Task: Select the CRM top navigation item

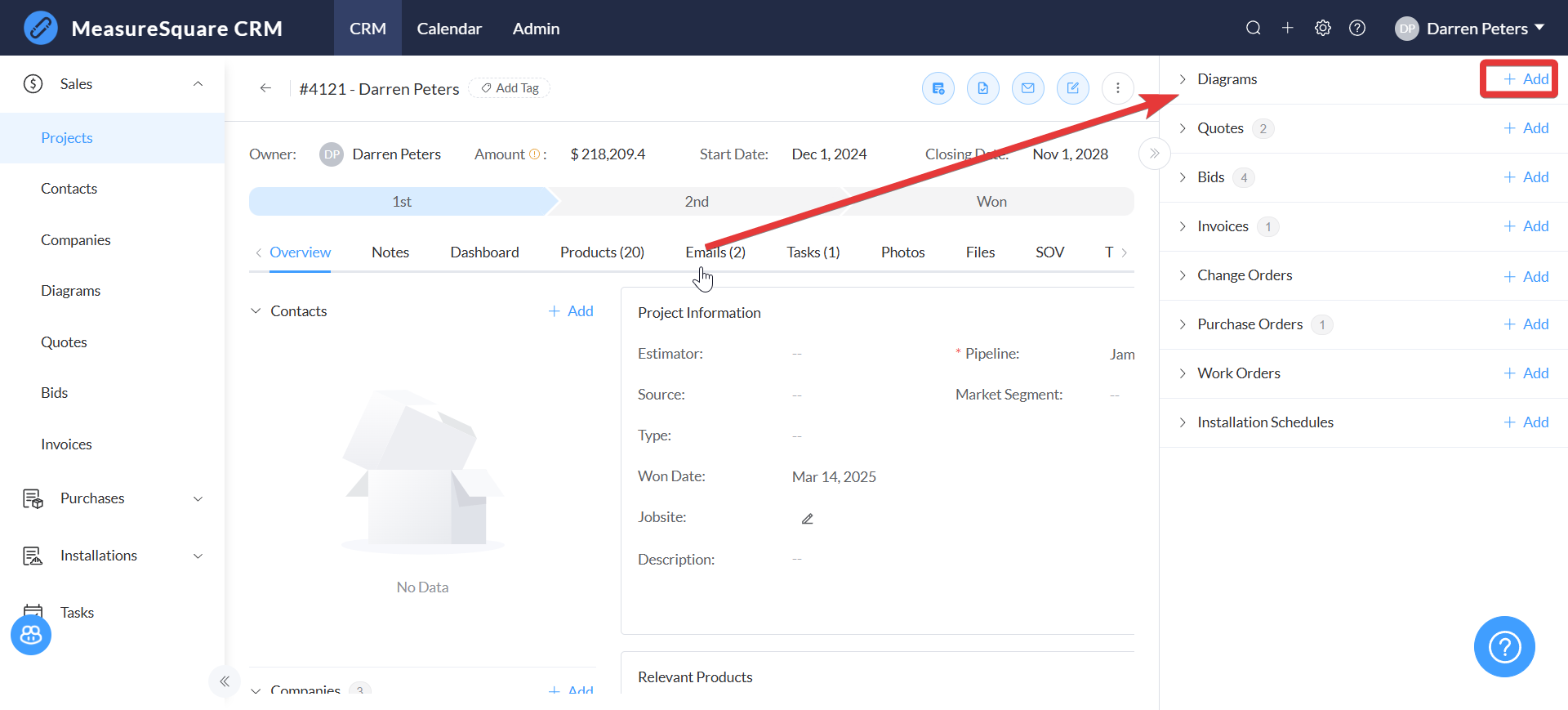Action: coord(367,29)
